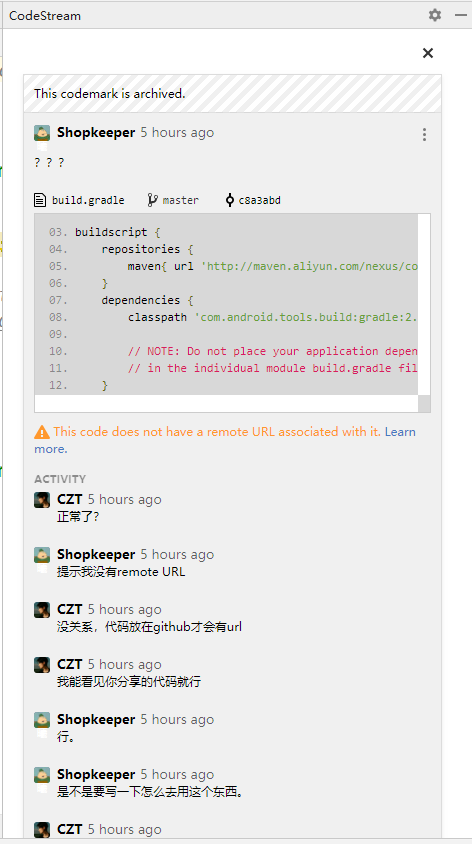
Task: Click the c8a3abd commit hash
Action: click(260, 200)
